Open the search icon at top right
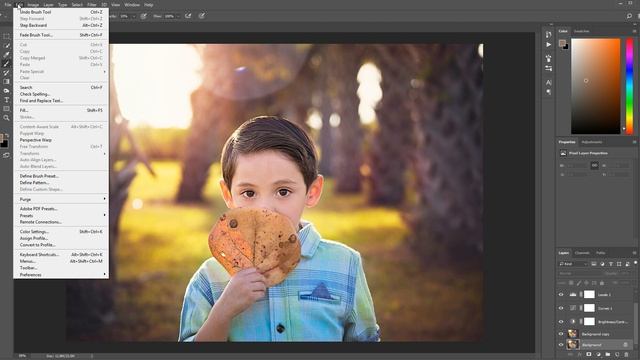The height and width of the screenshot is (360, 640). [629, 16]
